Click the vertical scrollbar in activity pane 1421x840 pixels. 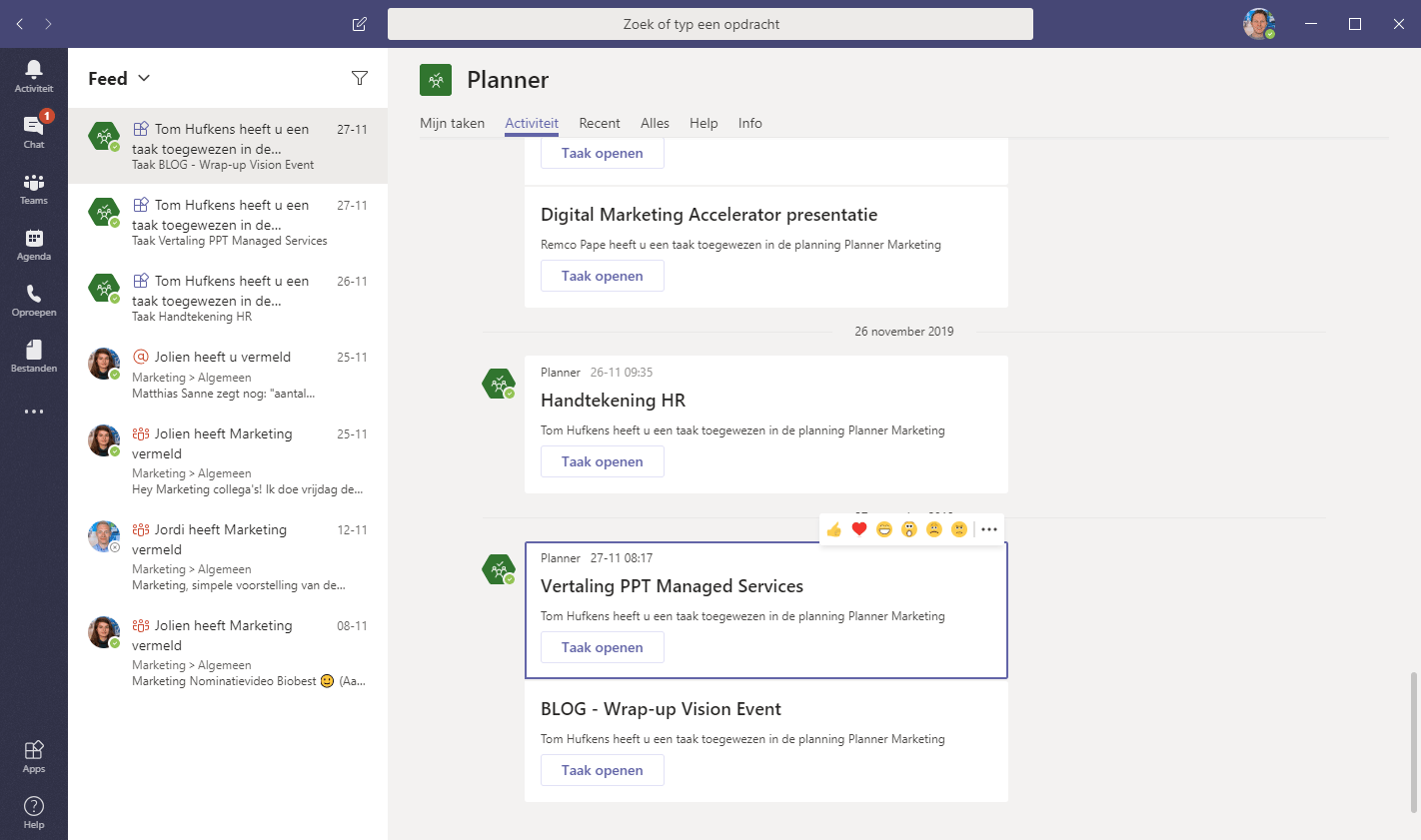point(1413,742)
